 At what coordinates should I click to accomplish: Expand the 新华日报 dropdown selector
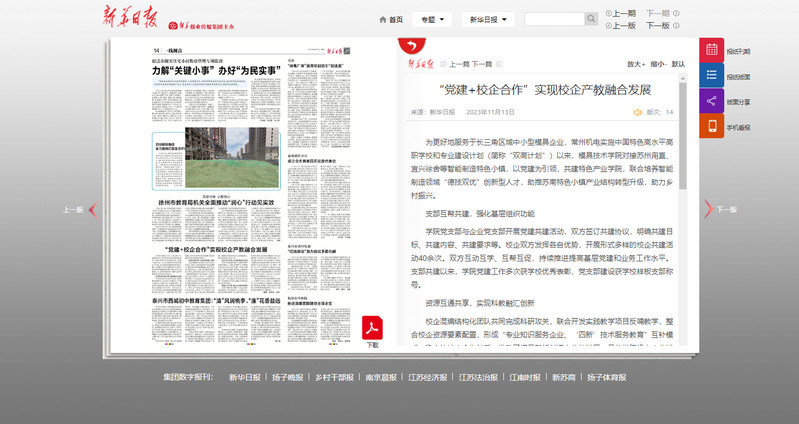pyautogui.click(x=488, y=19)
